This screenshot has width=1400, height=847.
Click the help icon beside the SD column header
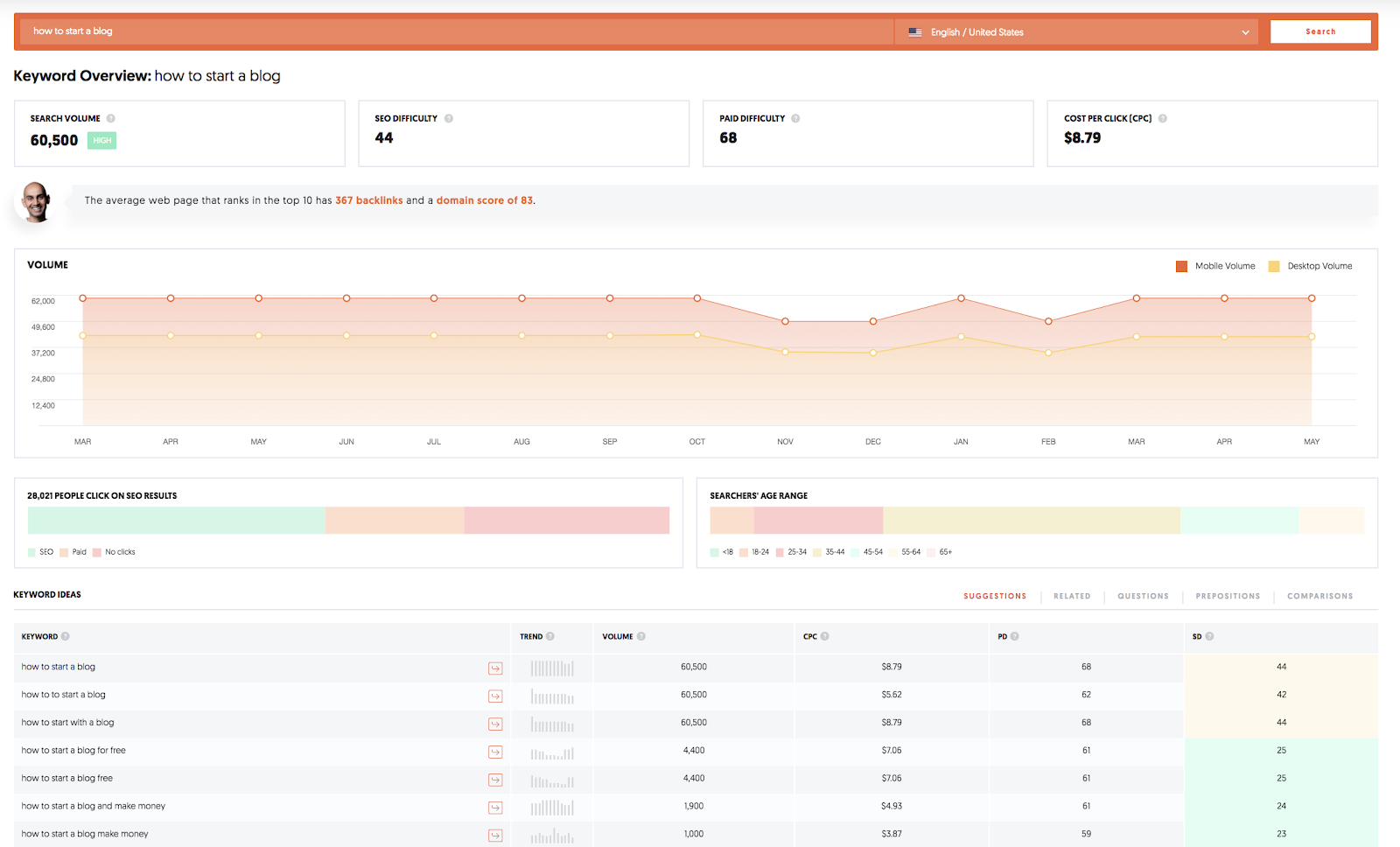[x=1209, y=636]
